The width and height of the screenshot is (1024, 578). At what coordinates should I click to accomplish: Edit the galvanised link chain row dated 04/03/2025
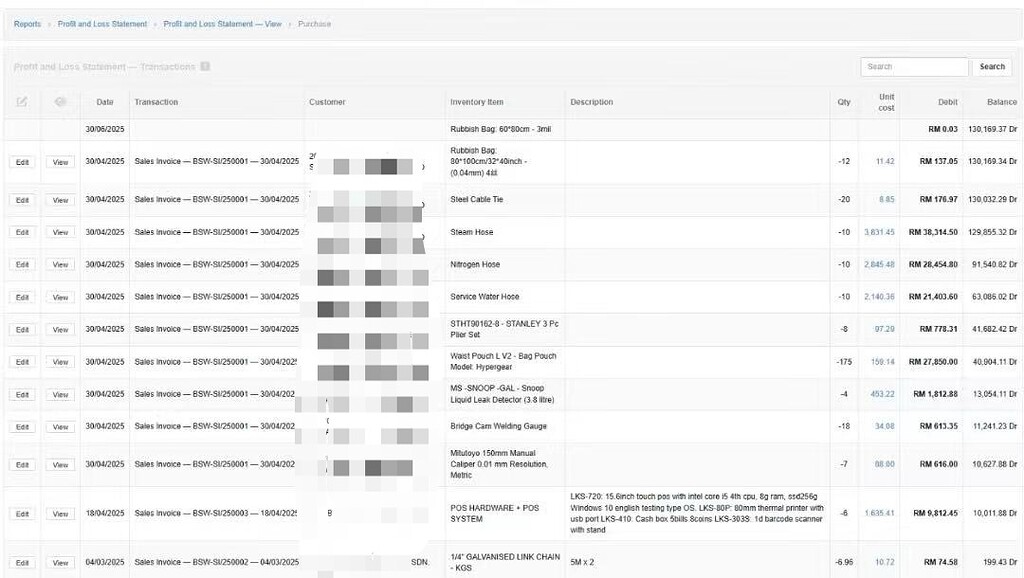(22, 562)
